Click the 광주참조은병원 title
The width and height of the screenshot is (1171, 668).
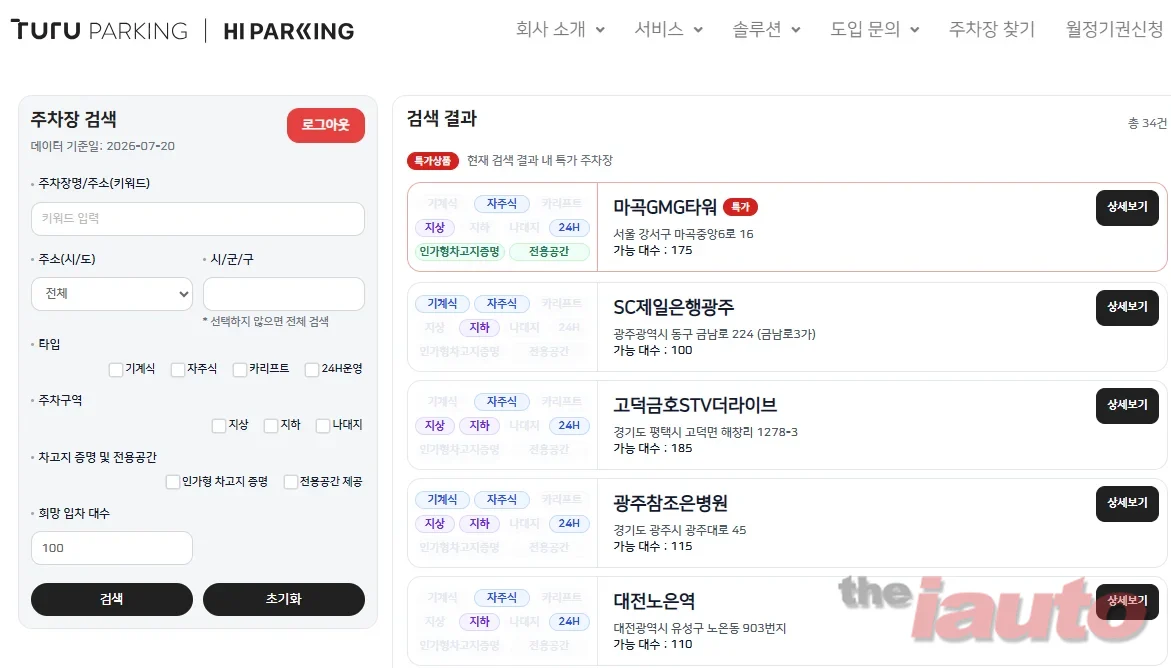(x=670, y=503)
